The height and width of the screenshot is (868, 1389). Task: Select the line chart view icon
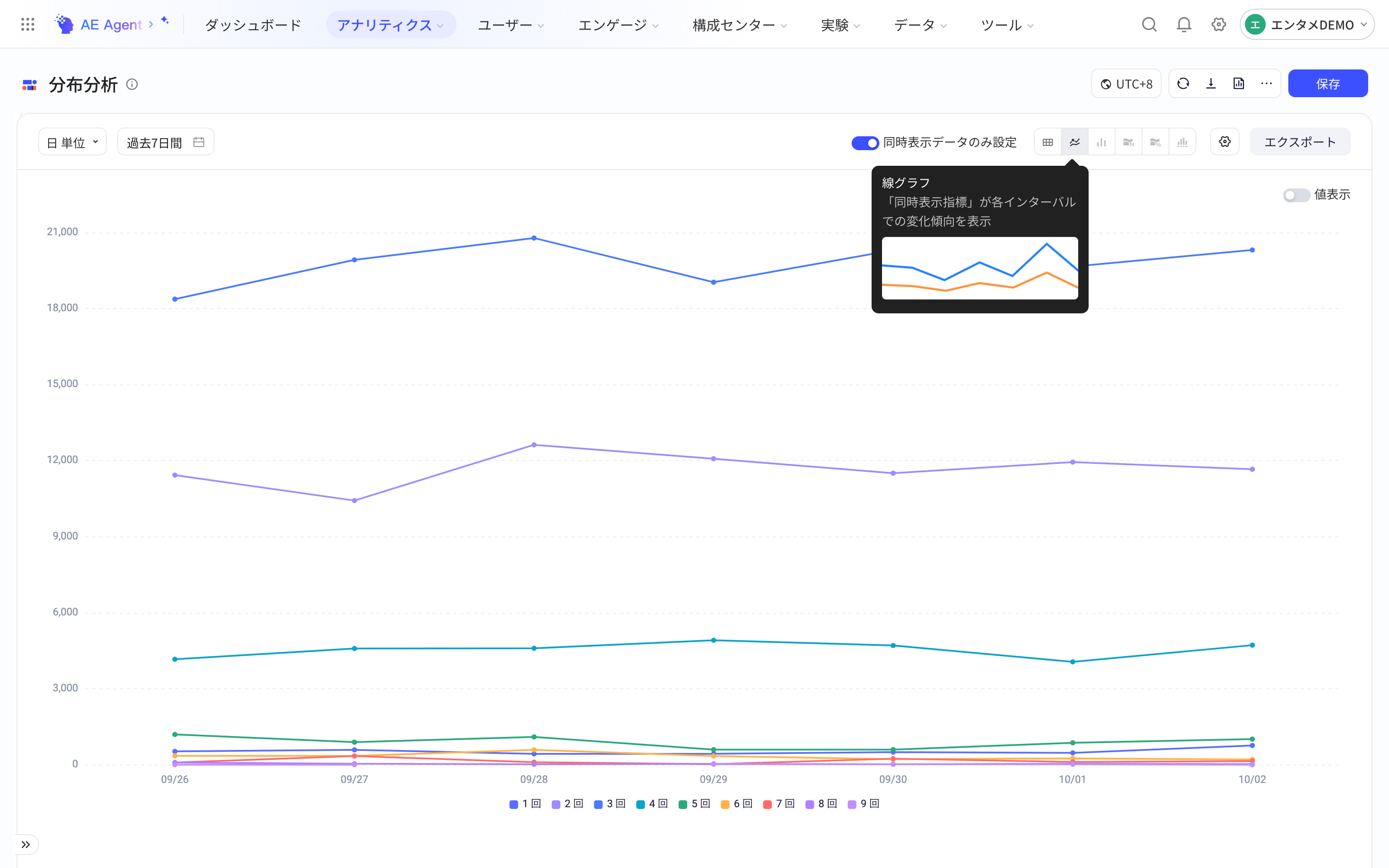(1074, 142)
